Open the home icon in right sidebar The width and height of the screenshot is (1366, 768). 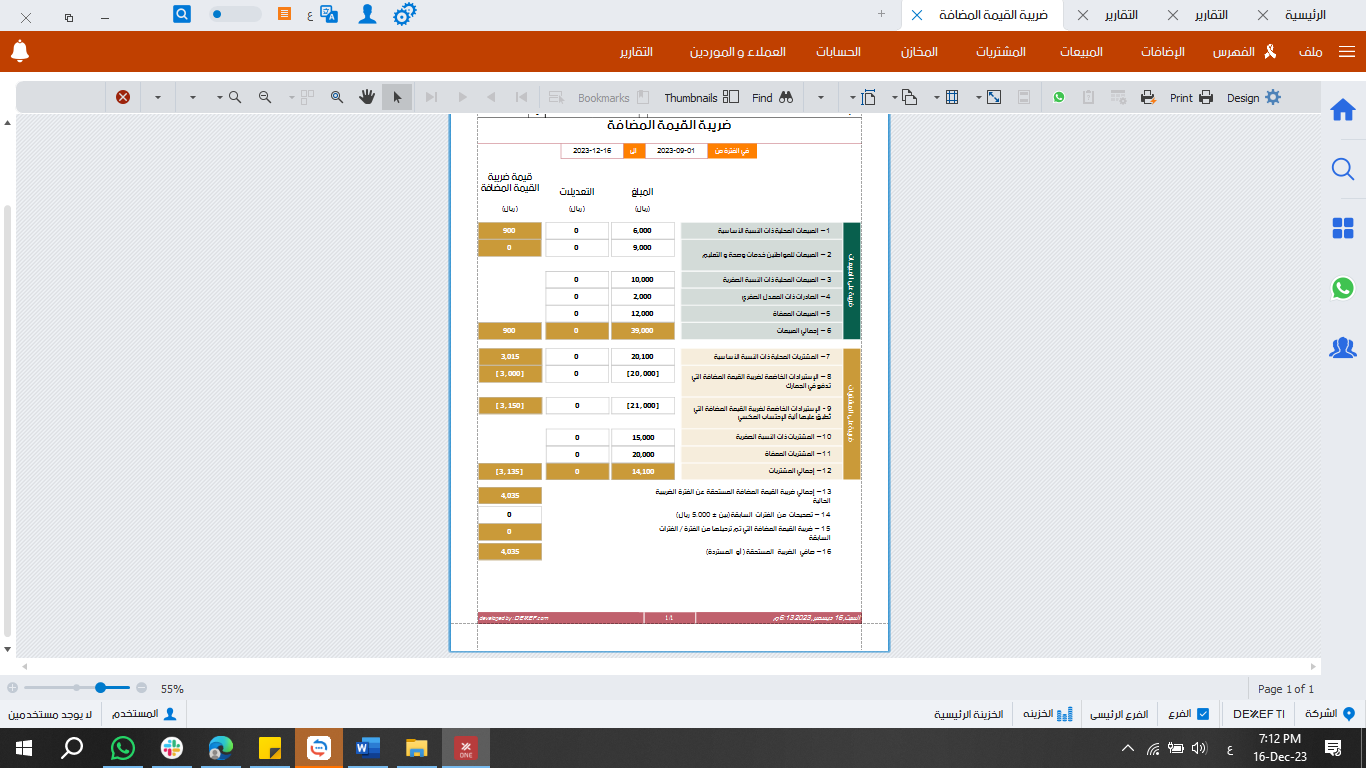click(1342, 110)
